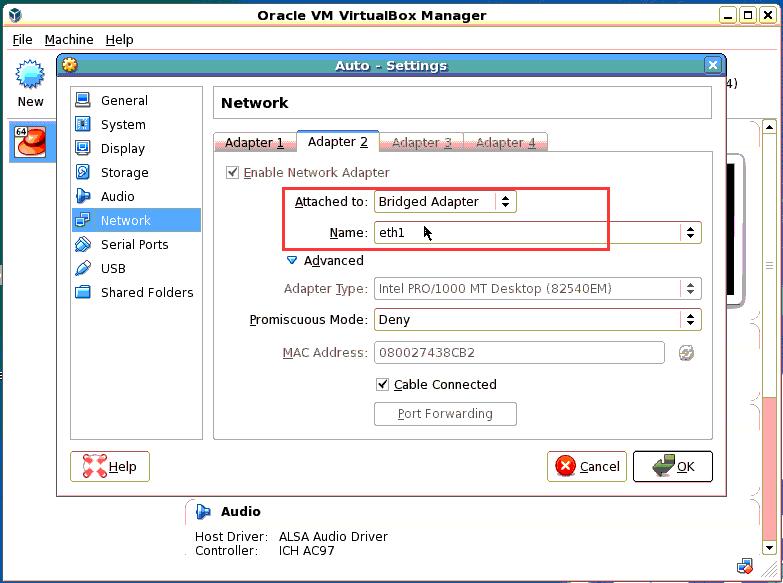Open the Adapter Type dropdown
783x583 pixels.
pos(538,288)
